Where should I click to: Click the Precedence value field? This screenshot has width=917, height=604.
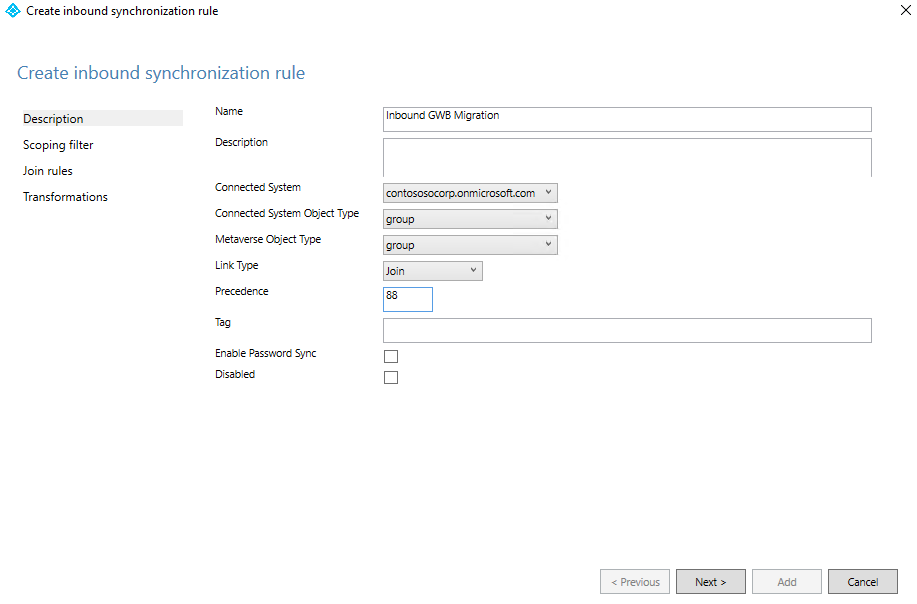coord(408,299)
